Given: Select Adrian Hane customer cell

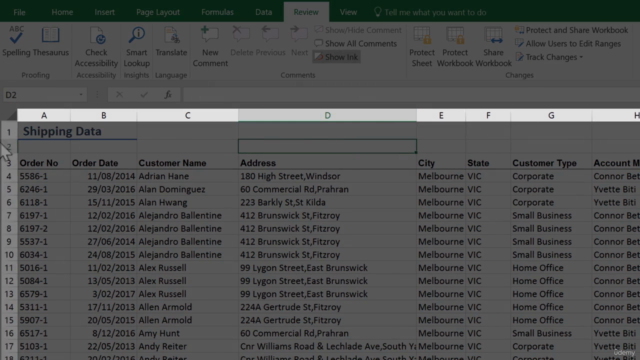Looking at the screenshot, I should [187, 176].
